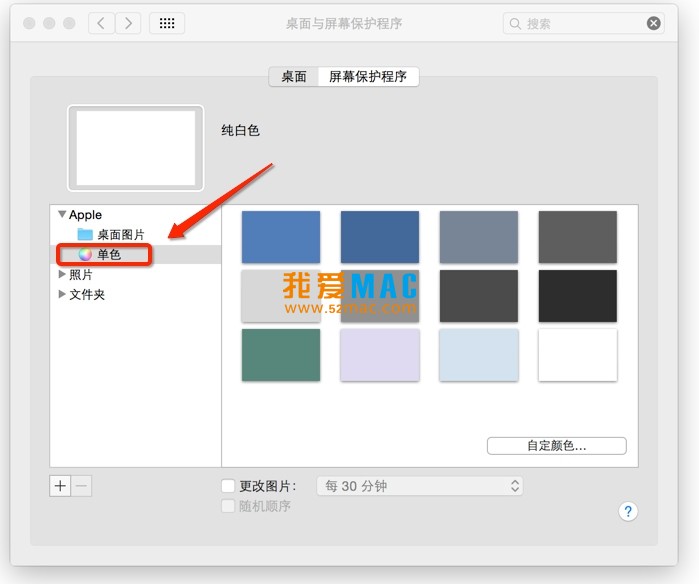Add a folder with the plus button
Viewport: 699px width, 584px height.
pyautogui.click(x=60, y=486)
